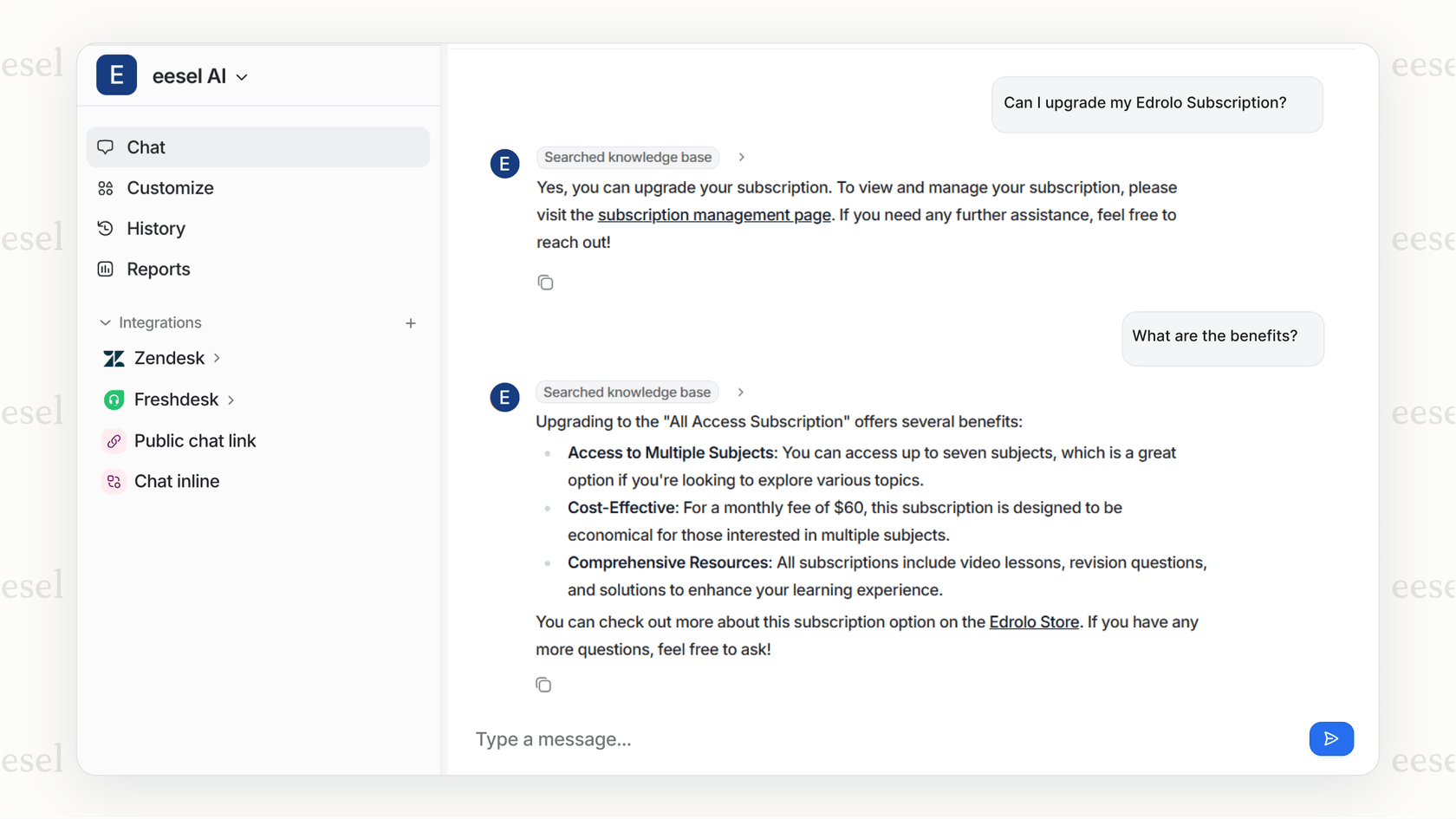Viewport: 1456px width, 819px height.
Task: Open the eesel AI workspace dropdown
Action: coord(242,76)
